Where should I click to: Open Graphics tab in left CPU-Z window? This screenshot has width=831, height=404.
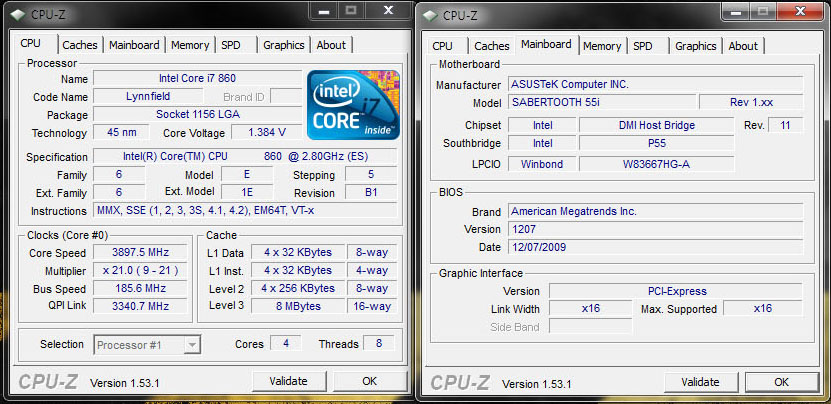(284, 45)
